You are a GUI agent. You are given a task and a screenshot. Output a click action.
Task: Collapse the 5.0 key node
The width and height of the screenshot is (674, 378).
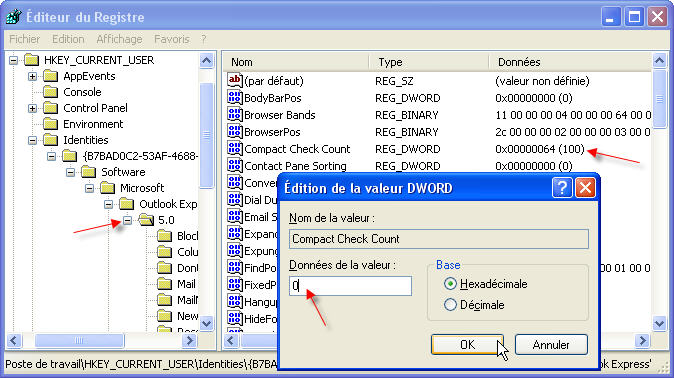[127, 220]
